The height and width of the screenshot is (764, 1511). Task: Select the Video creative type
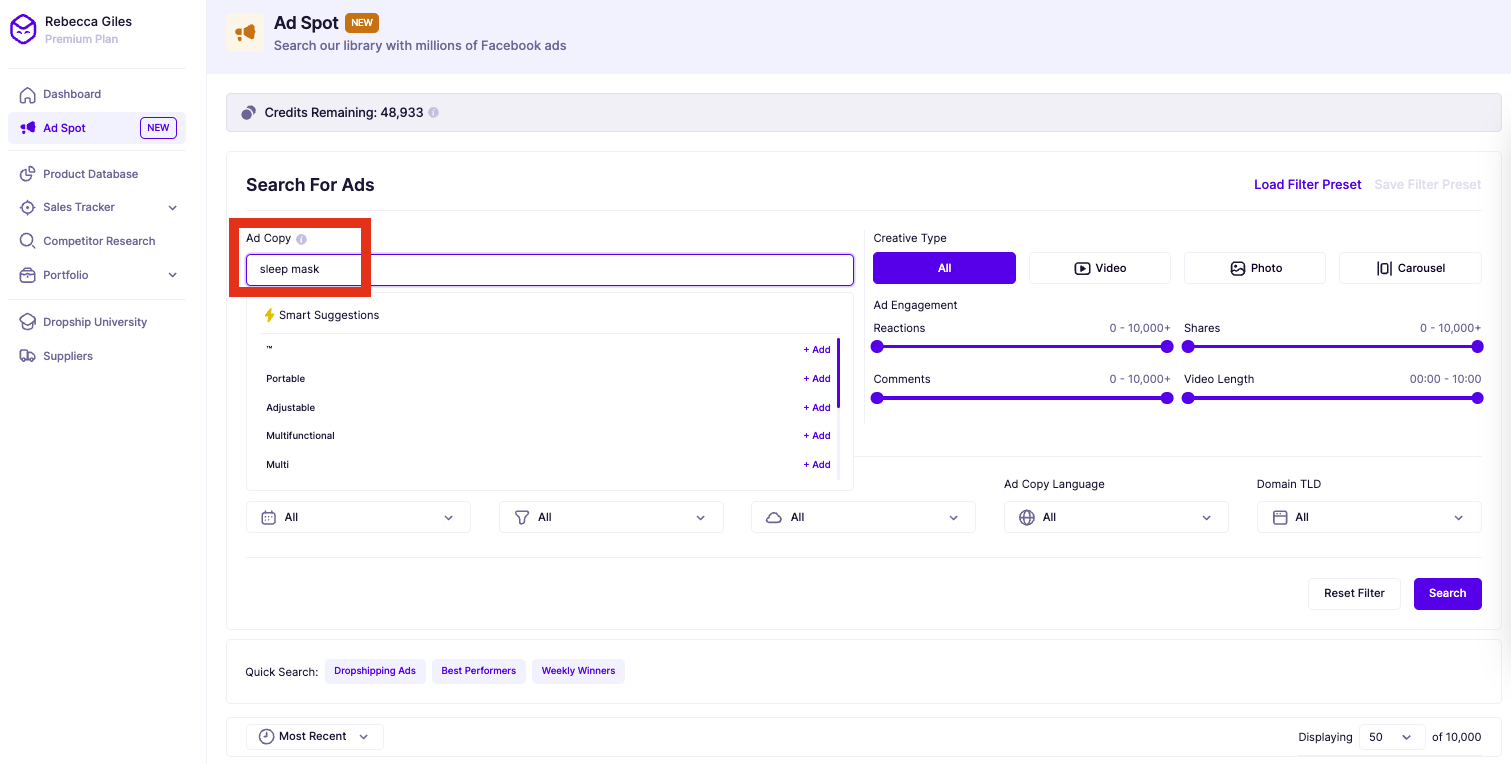tap(1099, 267)
